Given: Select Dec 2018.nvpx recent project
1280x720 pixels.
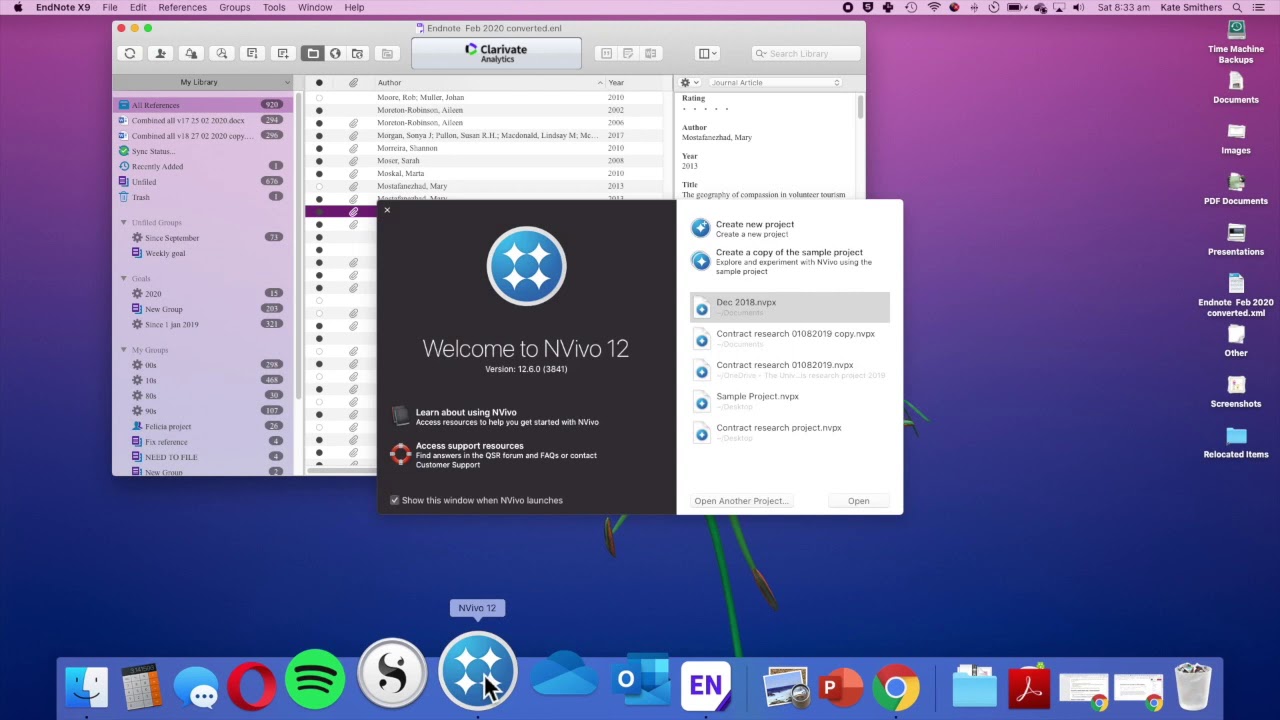Looking at the screenshot, I should pyautogui.click(x=790, y=307).
